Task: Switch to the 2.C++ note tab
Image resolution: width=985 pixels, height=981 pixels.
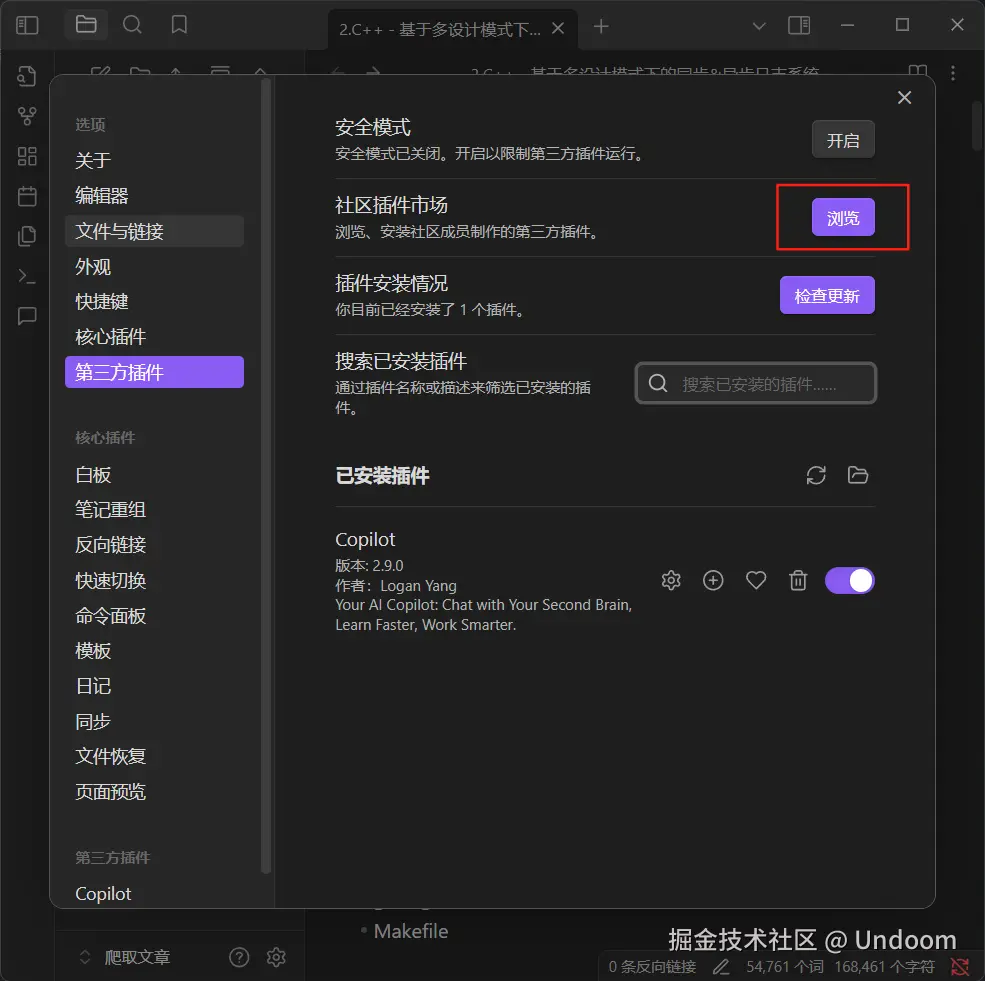Action: click(440, 29)
